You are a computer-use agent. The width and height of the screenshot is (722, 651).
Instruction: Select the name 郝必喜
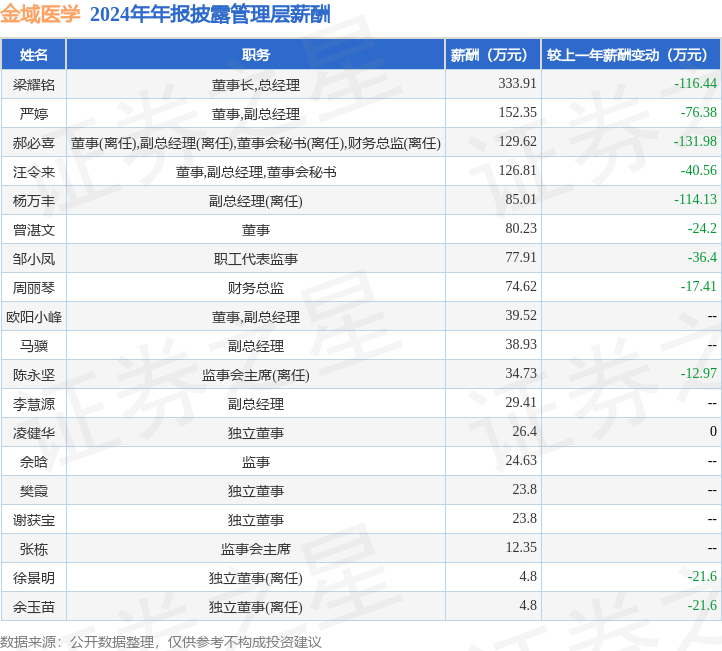pos(34,143)
